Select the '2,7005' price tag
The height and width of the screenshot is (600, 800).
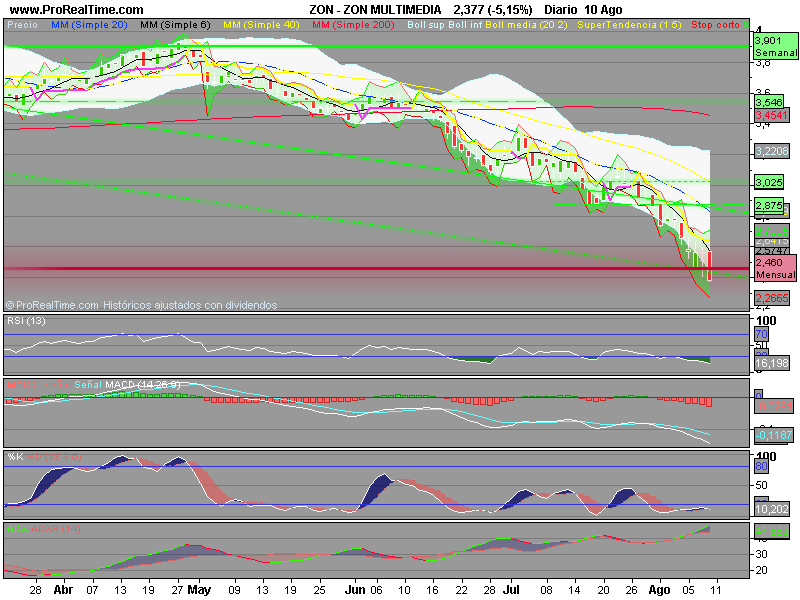point(771,231)
